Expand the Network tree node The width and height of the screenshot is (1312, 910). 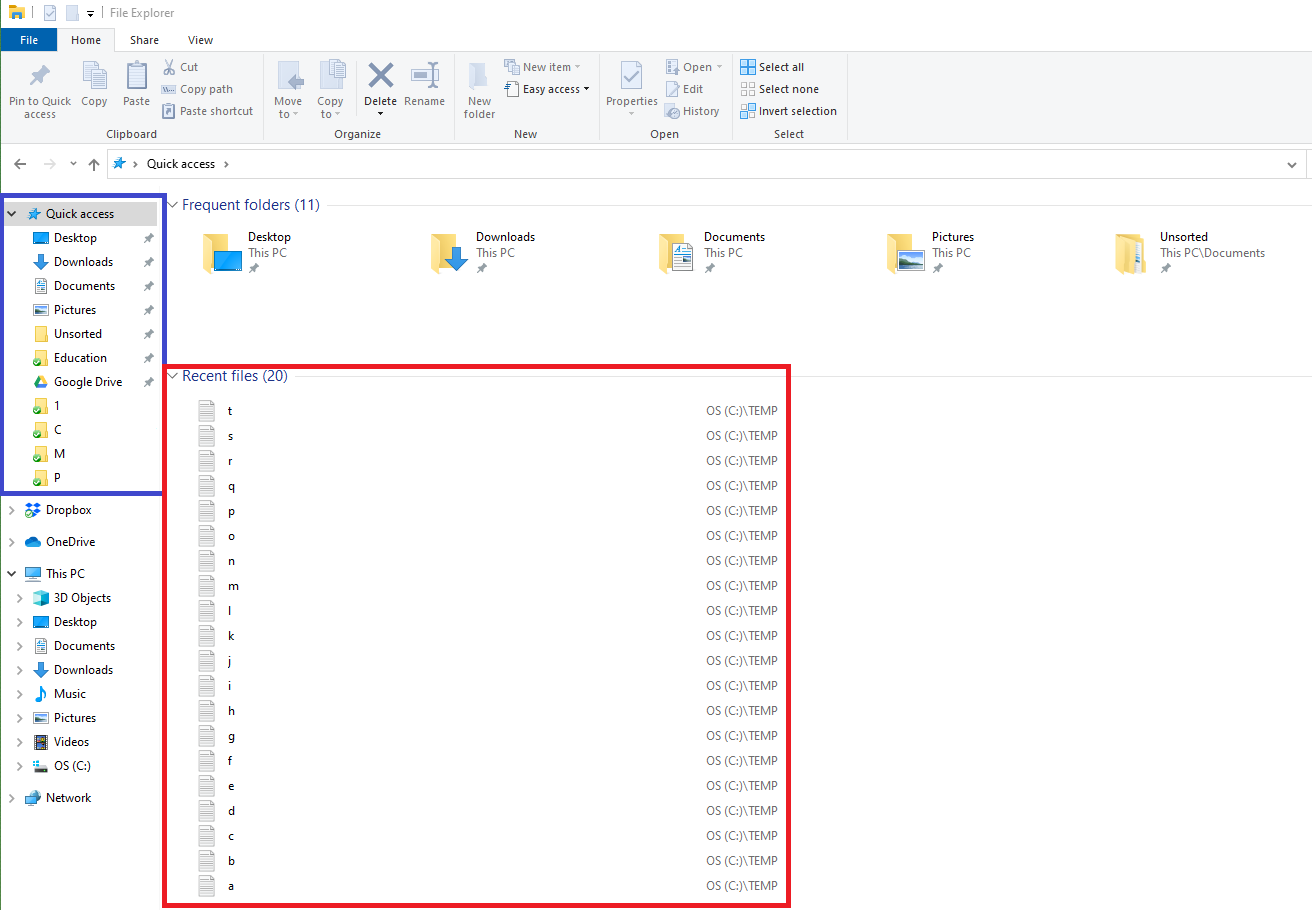12,798
